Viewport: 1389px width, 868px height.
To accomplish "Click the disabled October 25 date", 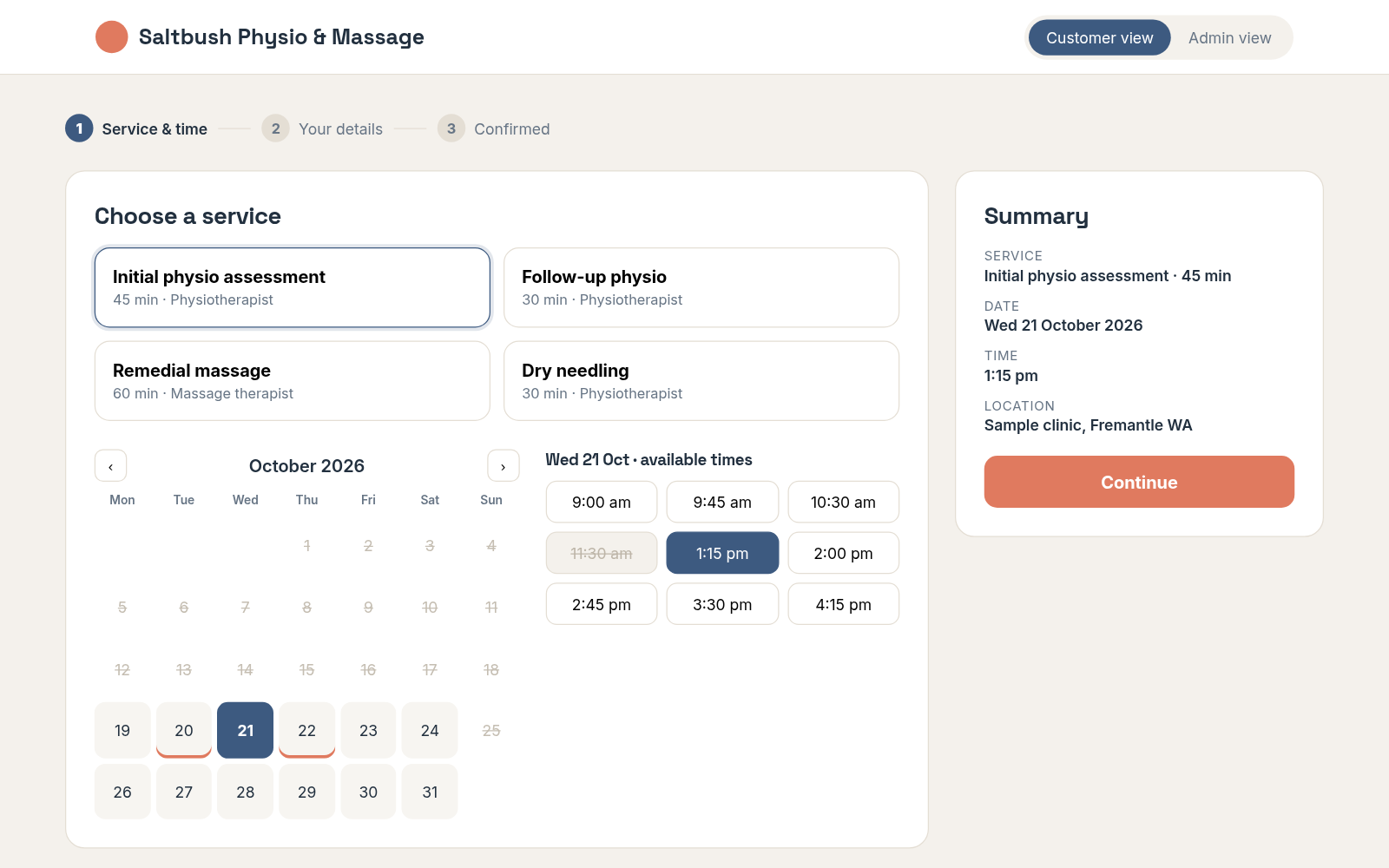I will pyautogui.click(x=491, y=731).
